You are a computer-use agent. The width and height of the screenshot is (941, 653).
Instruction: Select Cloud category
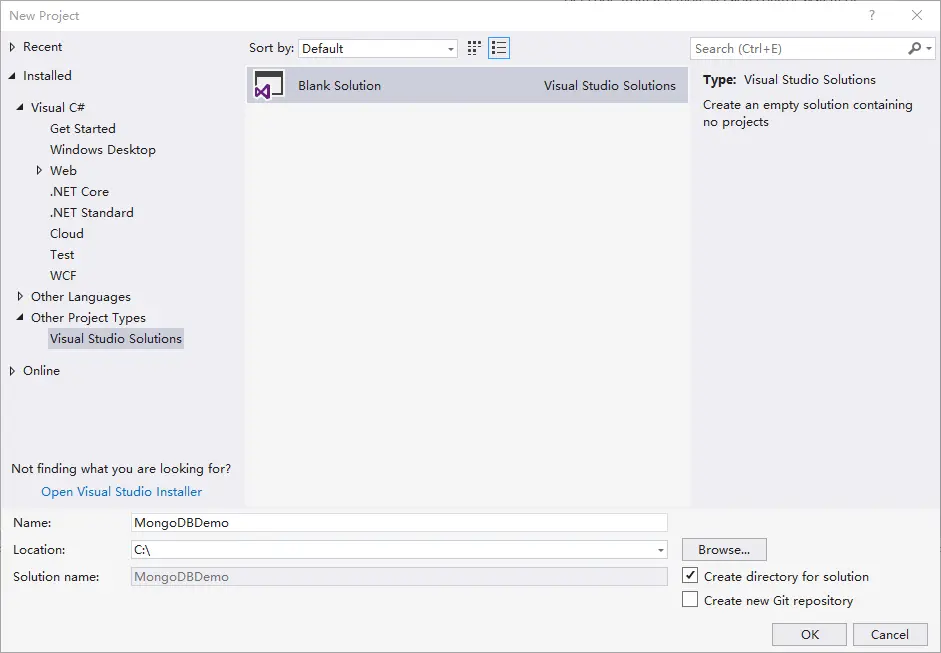(x=67, y=233)
